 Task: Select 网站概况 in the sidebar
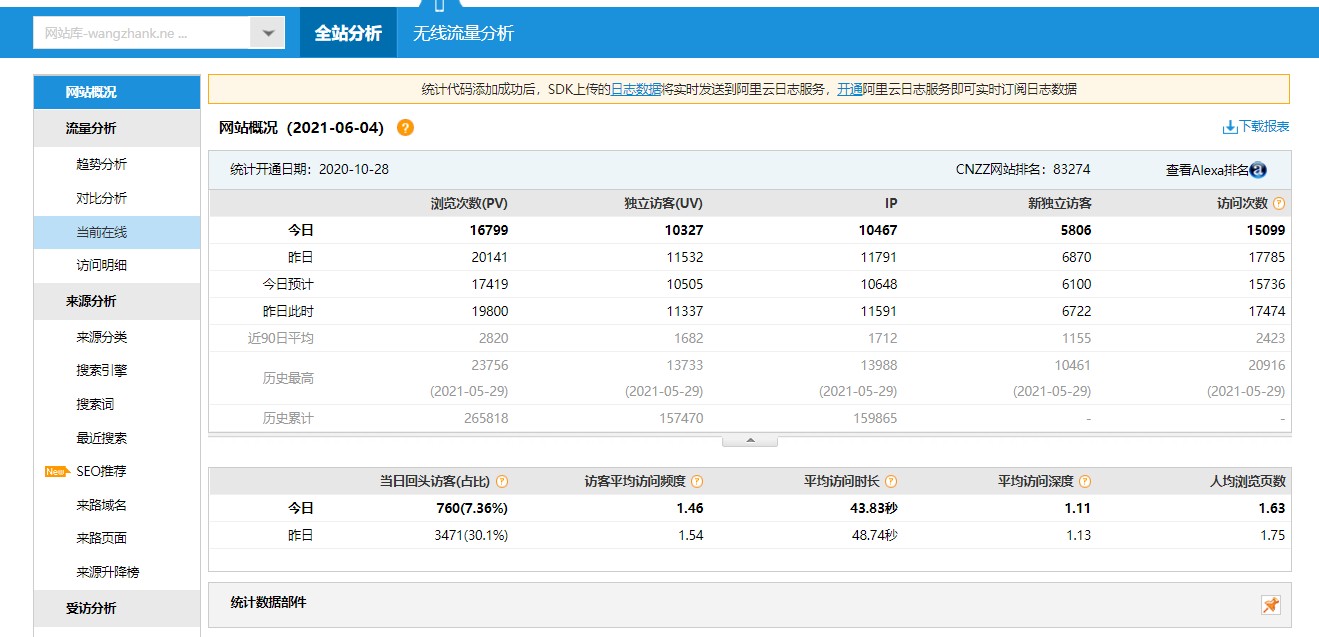pyautogui.click(x=117, y=92)
